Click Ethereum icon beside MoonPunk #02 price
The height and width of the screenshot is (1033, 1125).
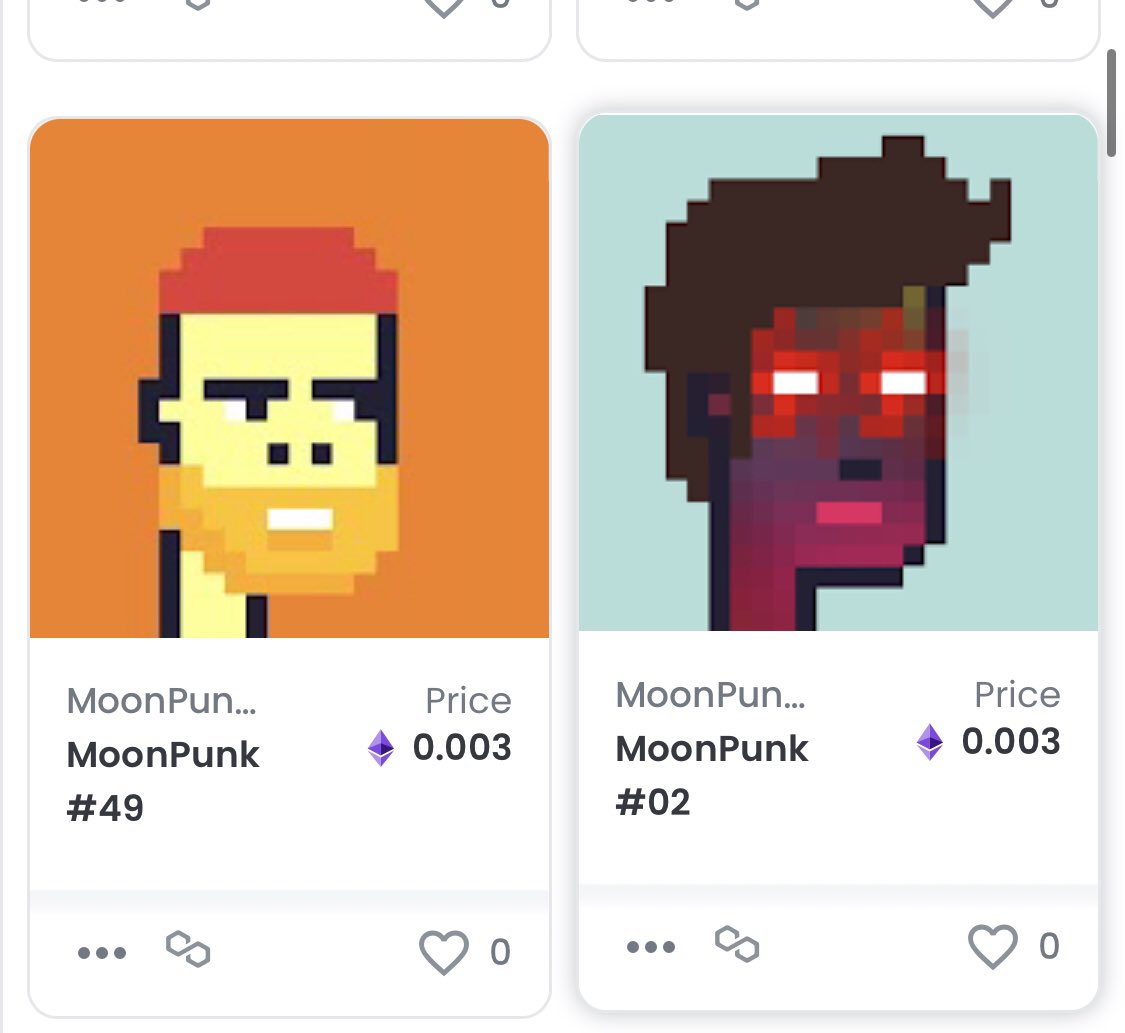coord(930,742)
